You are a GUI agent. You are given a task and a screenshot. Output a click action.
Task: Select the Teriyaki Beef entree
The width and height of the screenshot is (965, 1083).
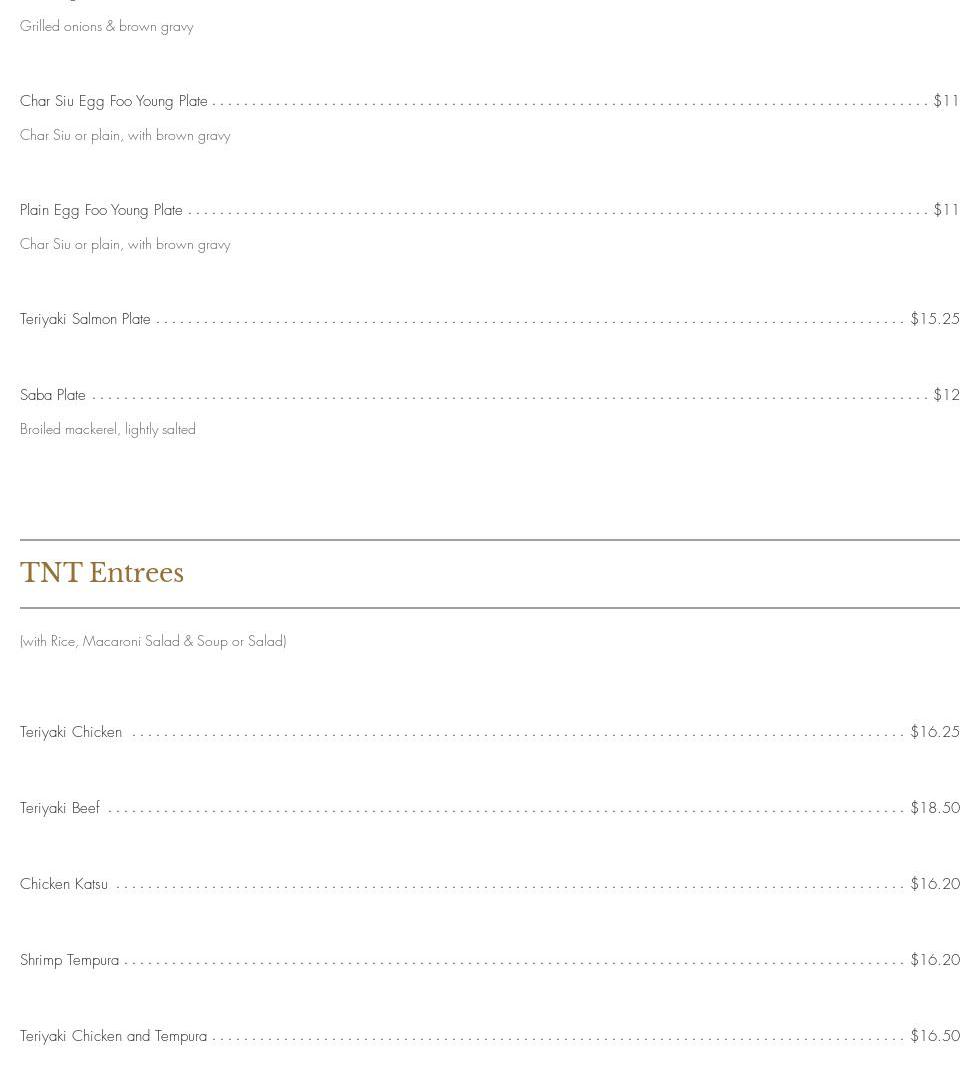[60, 808]
